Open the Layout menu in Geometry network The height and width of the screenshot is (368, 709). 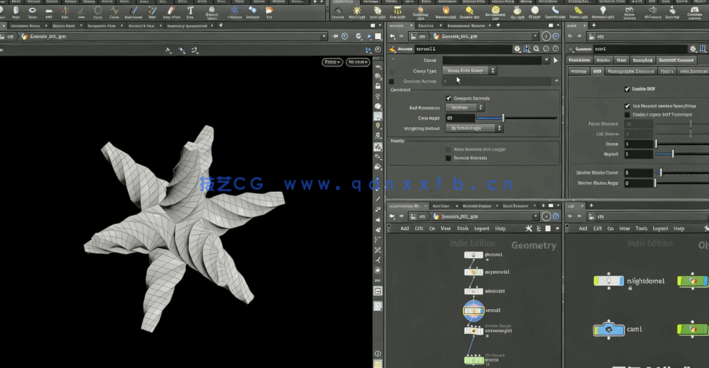[x=482, y=229]
